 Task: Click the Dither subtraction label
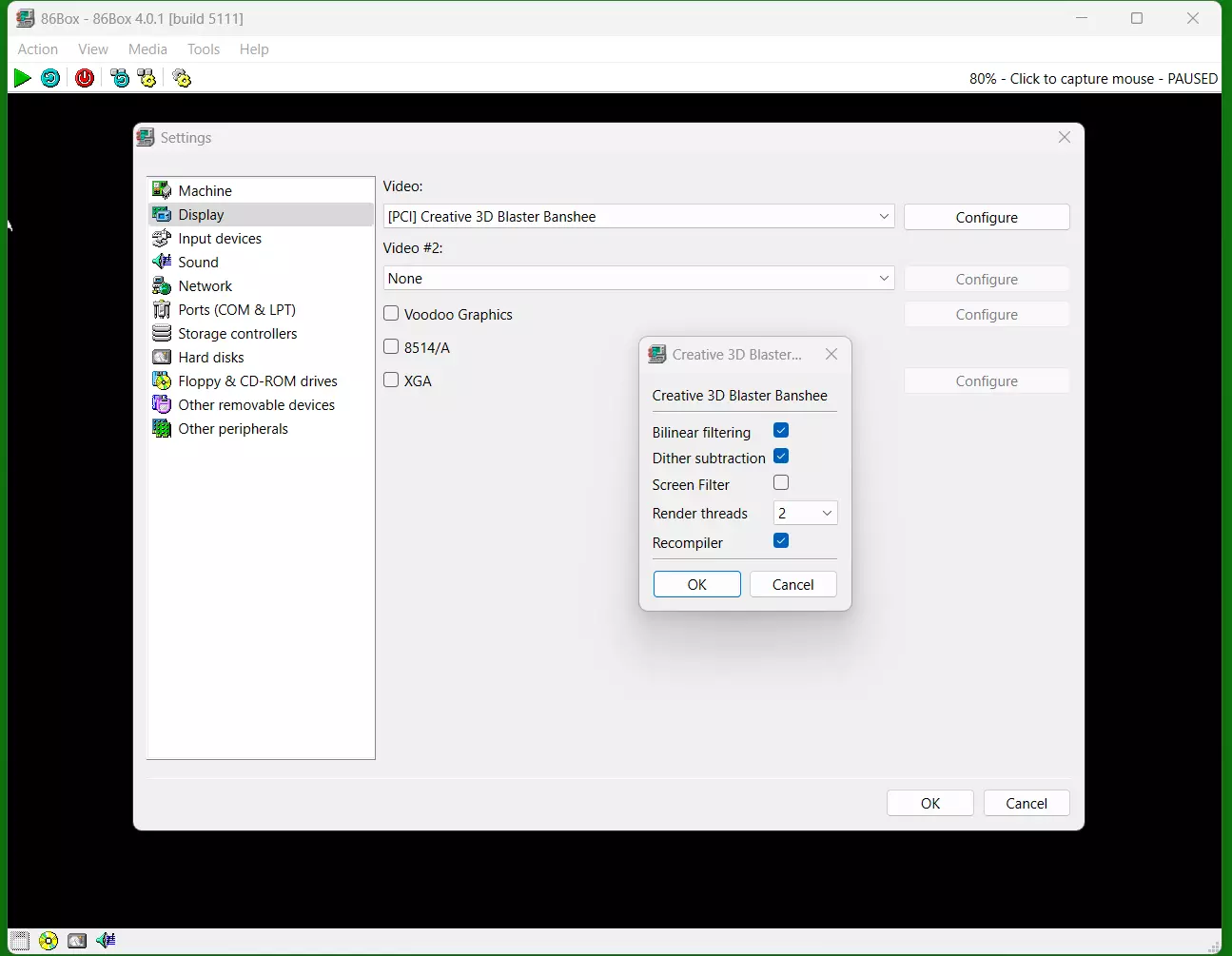coord(709,458)
